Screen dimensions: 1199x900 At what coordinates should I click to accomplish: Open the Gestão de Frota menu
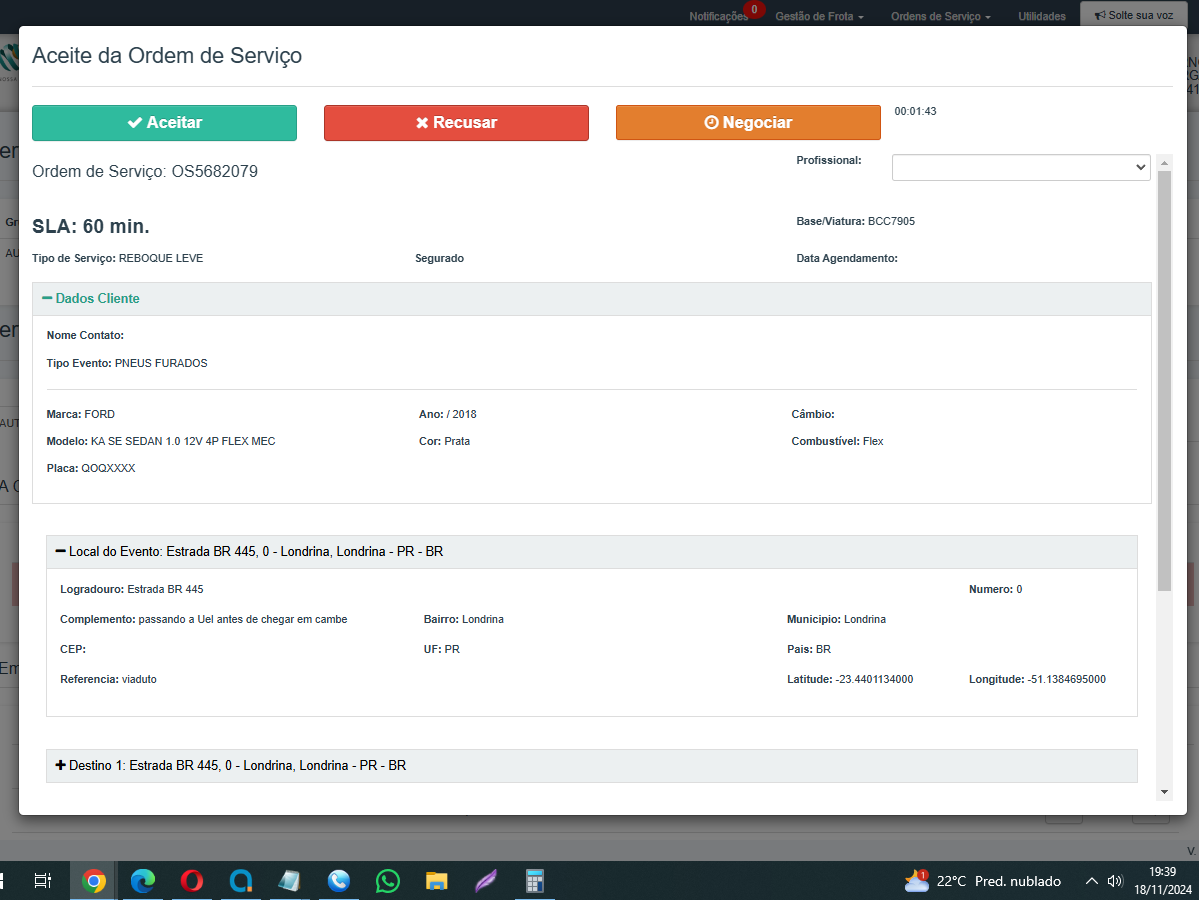click(819, 16)
